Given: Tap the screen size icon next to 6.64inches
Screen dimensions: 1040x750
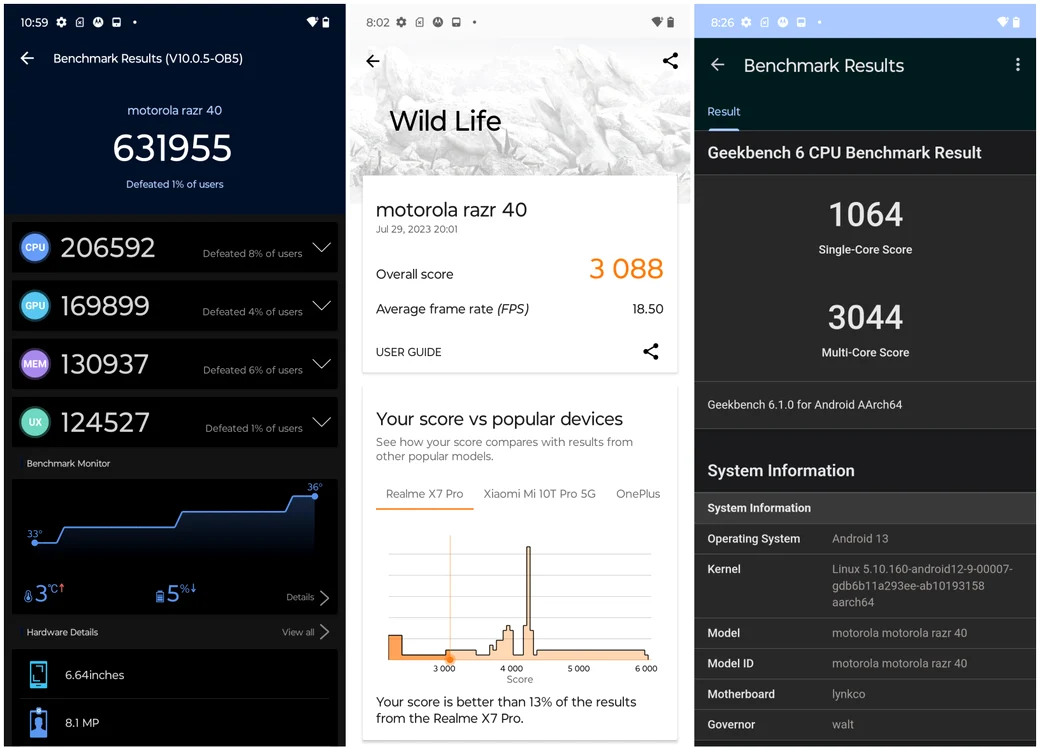Looking at the screenshot, I should coord(38,674).
